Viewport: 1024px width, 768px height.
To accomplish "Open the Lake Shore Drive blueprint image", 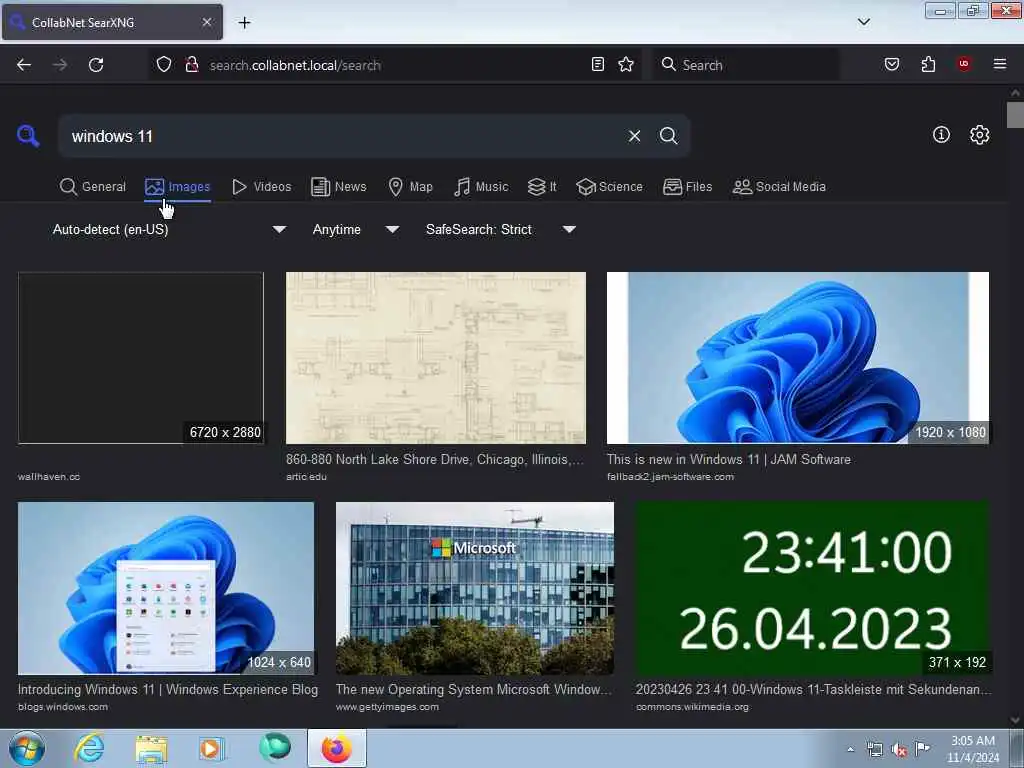I will pyautogui.click(x=436, y=358).
